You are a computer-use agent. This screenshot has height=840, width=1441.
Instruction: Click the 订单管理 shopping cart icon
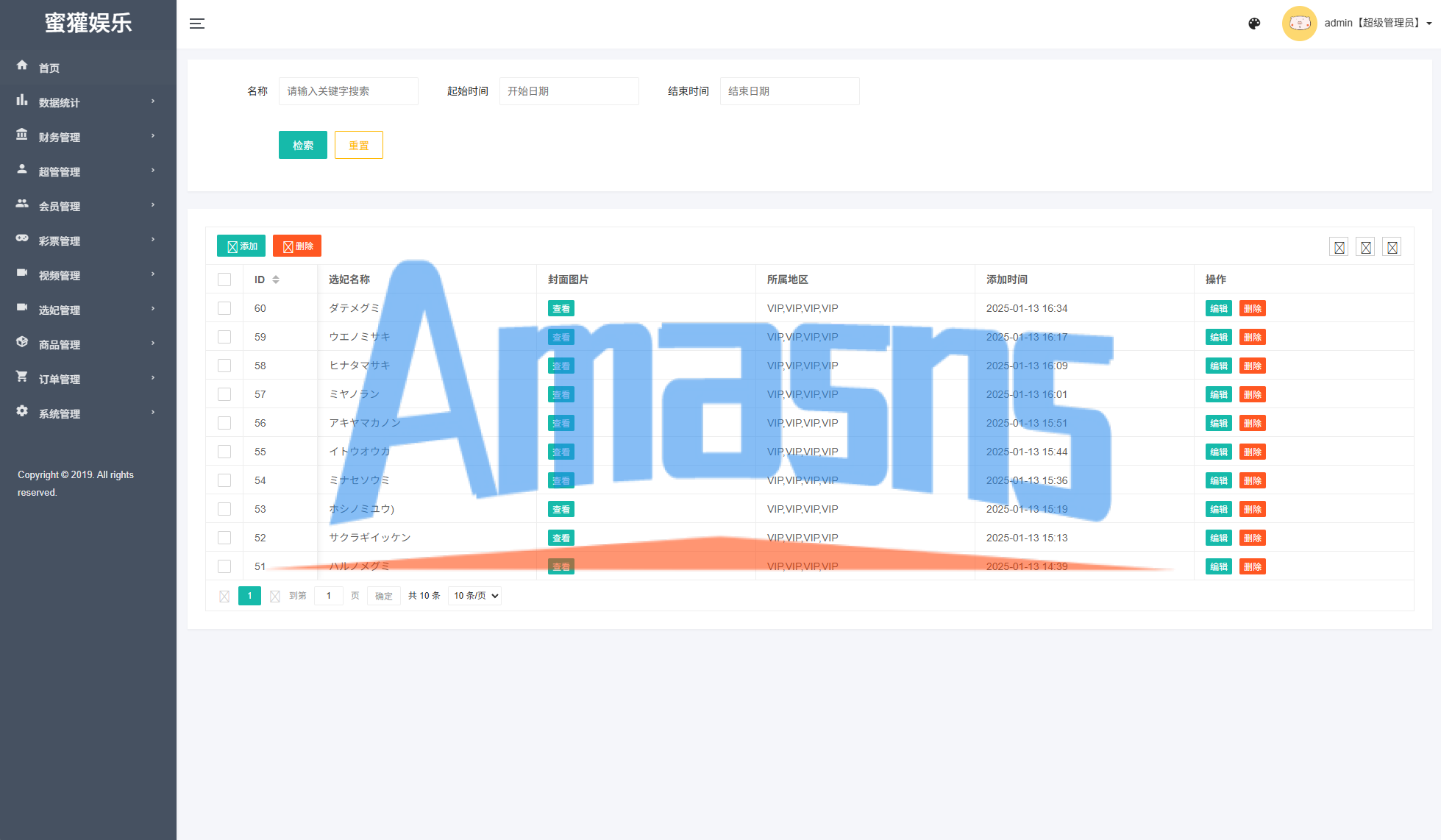(22, 377)
